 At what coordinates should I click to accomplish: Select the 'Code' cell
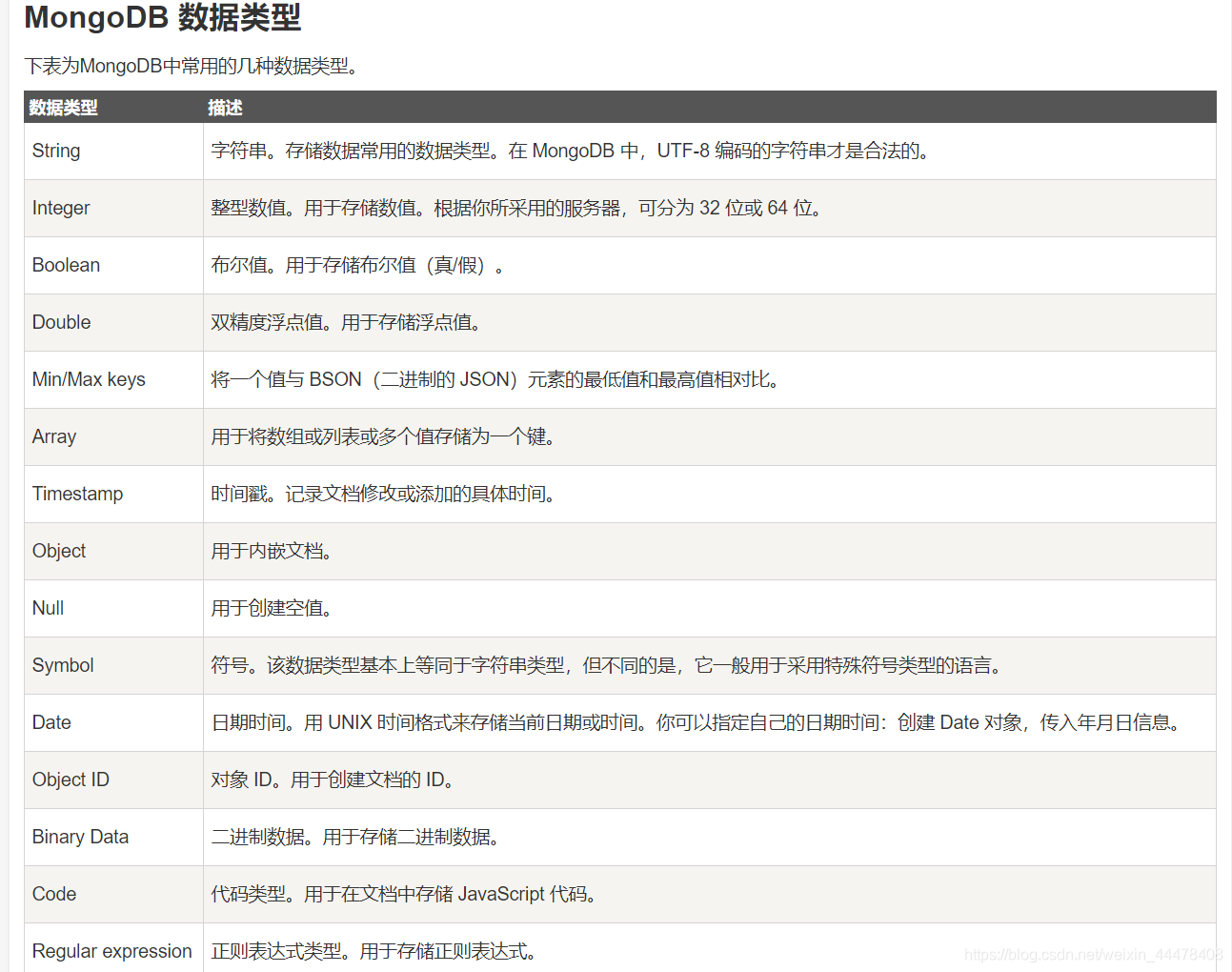pos(113,894)
